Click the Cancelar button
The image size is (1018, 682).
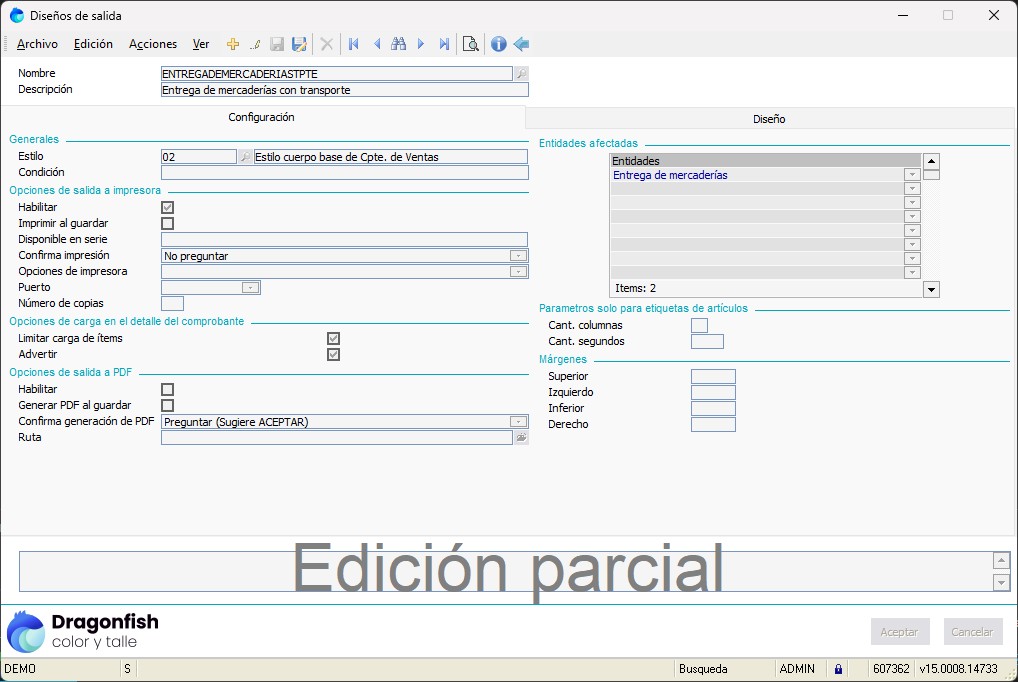tap(972, 632)
